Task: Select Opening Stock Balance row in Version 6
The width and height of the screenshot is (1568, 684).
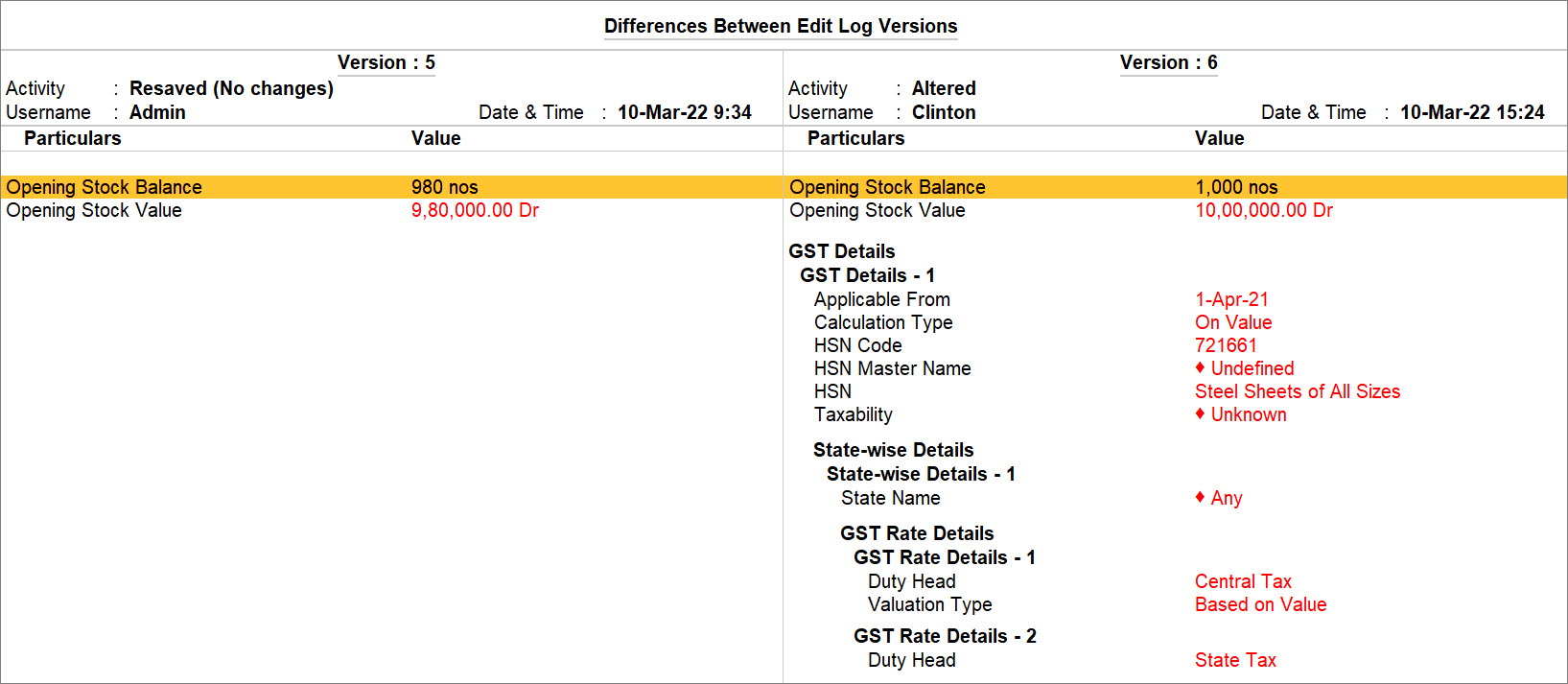Action: pyautogui.click(x=1175, y=187)
